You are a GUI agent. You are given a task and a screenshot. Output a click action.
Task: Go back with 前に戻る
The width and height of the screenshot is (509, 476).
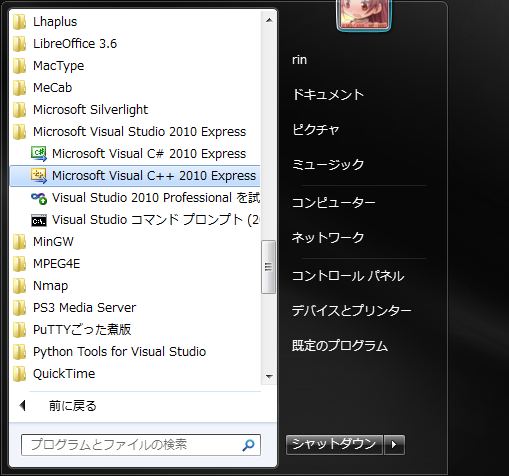(73, 406)
